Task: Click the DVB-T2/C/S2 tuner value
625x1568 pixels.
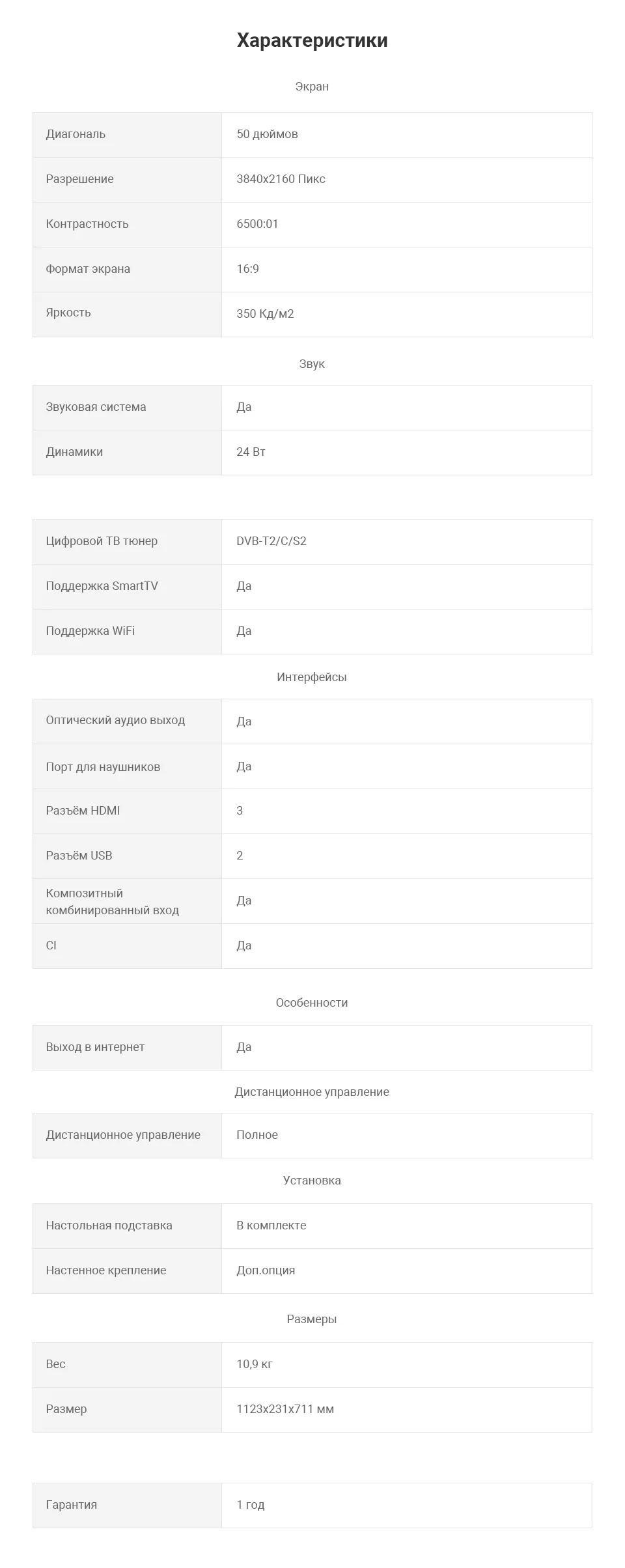Action: [271, 541]
